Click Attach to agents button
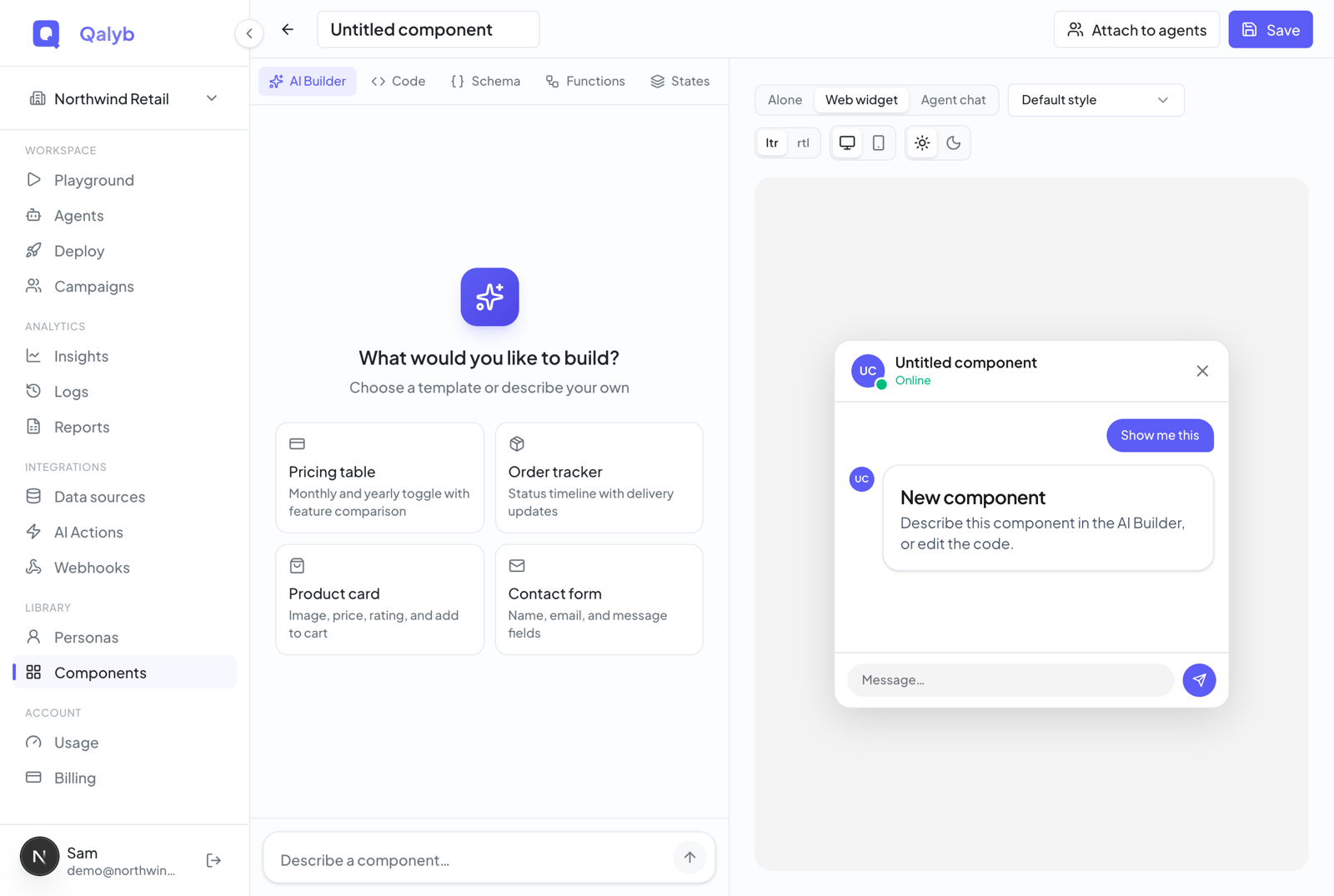Image resolution: width=1334 pixels, height=896 pixels. pos(1136,30)
